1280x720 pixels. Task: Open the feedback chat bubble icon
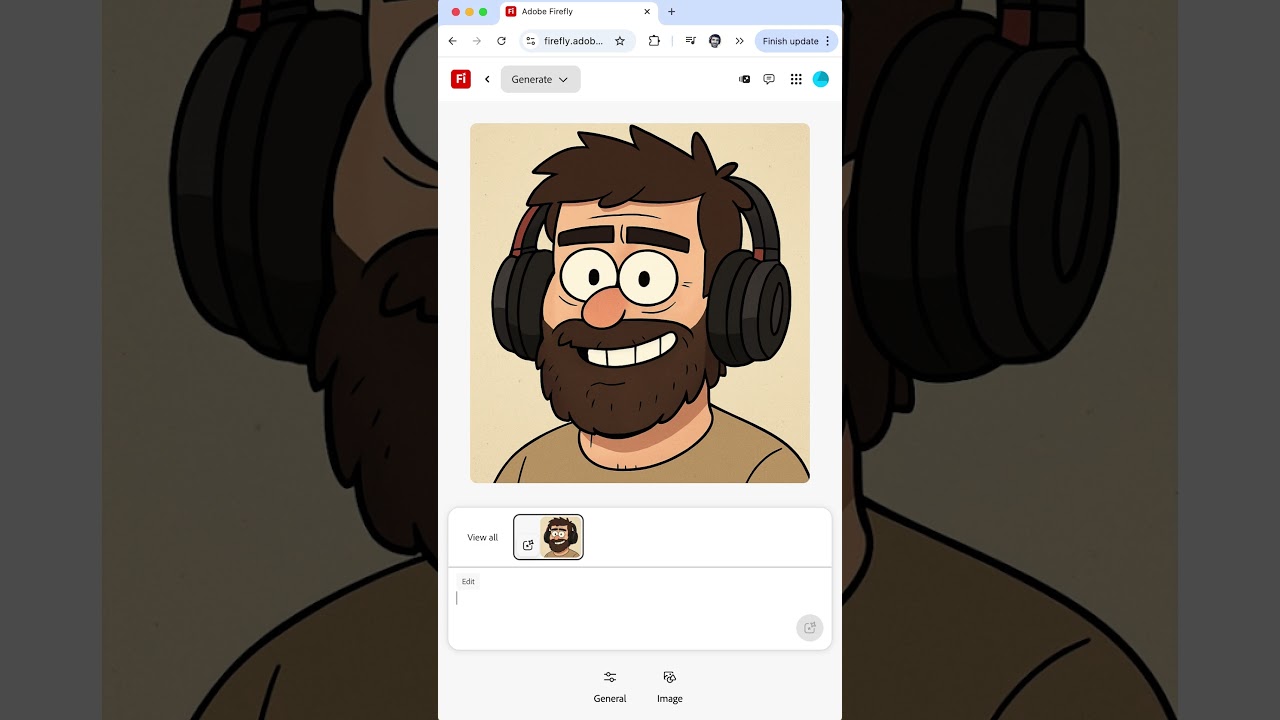pos(769,79)
